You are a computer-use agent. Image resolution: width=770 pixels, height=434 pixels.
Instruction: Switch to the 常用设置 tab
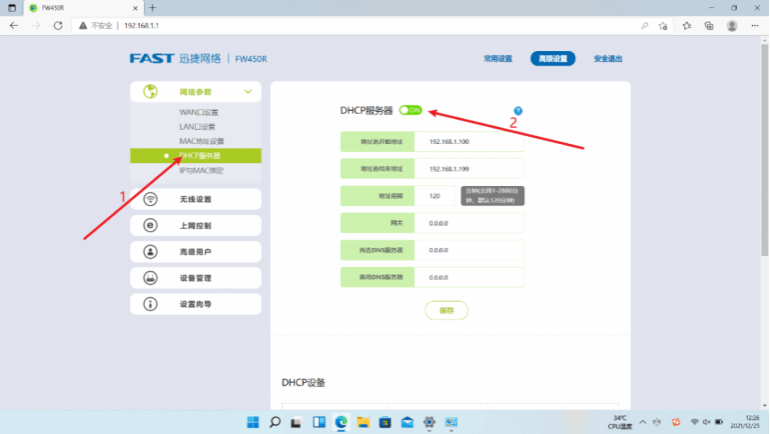(497, 59)
